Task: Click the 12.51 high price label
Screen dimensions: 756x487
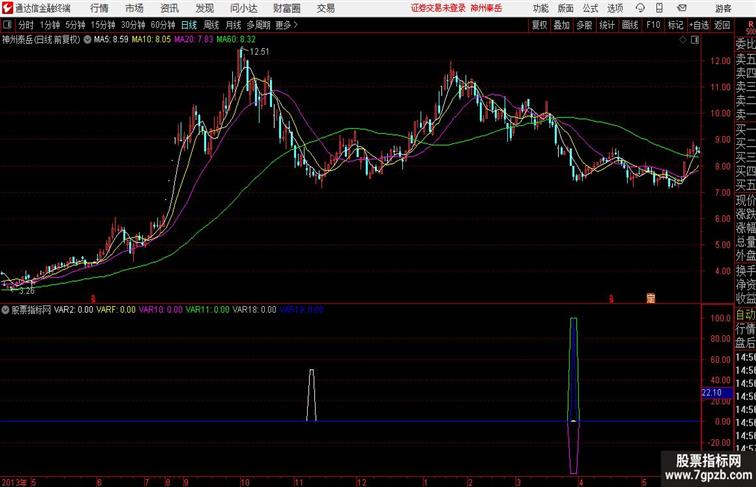Action: [x=259, y=52]
